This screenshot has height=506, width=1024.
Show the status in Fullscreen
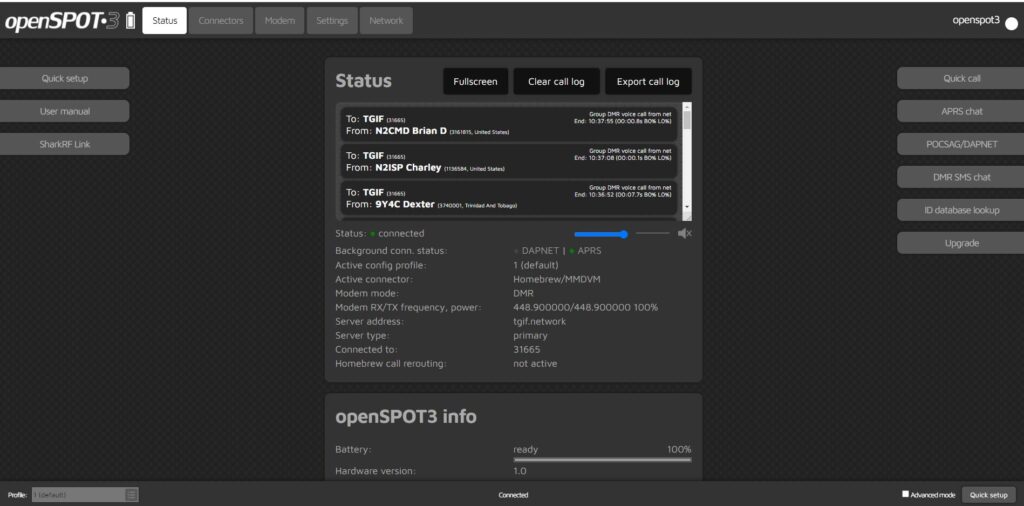pos(475,82)
